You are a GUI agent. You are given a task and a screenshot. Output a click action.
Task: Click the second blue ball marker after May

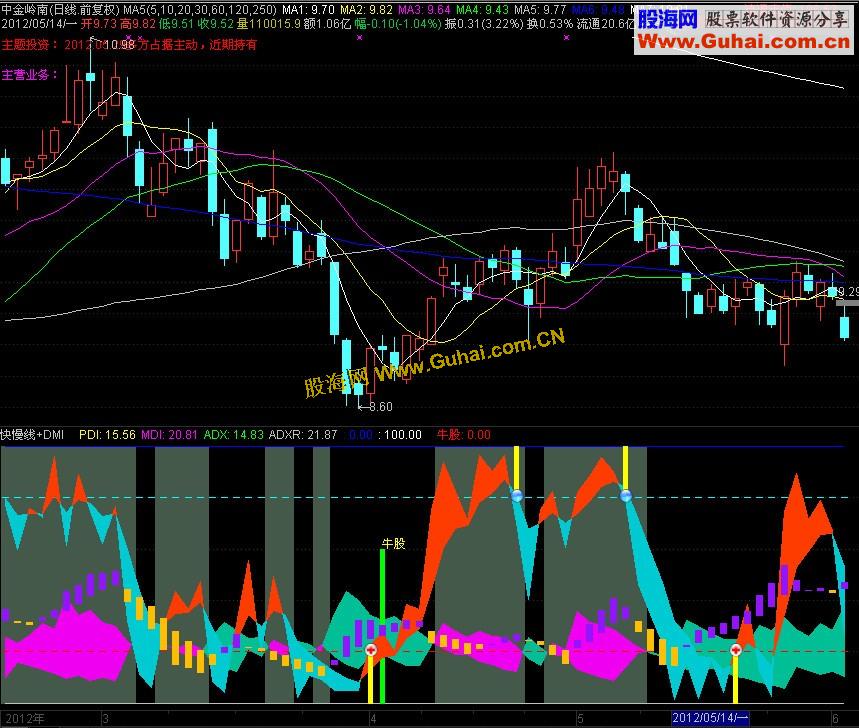[x=626, y=496]
